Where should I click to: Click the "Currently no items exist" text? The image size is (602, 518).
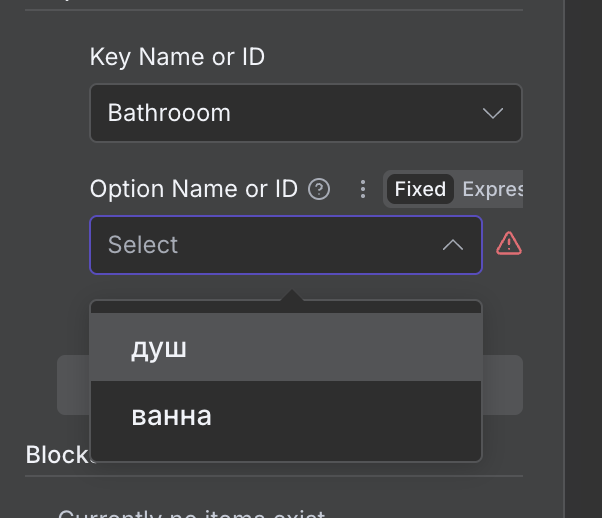[x=190, y=514]
